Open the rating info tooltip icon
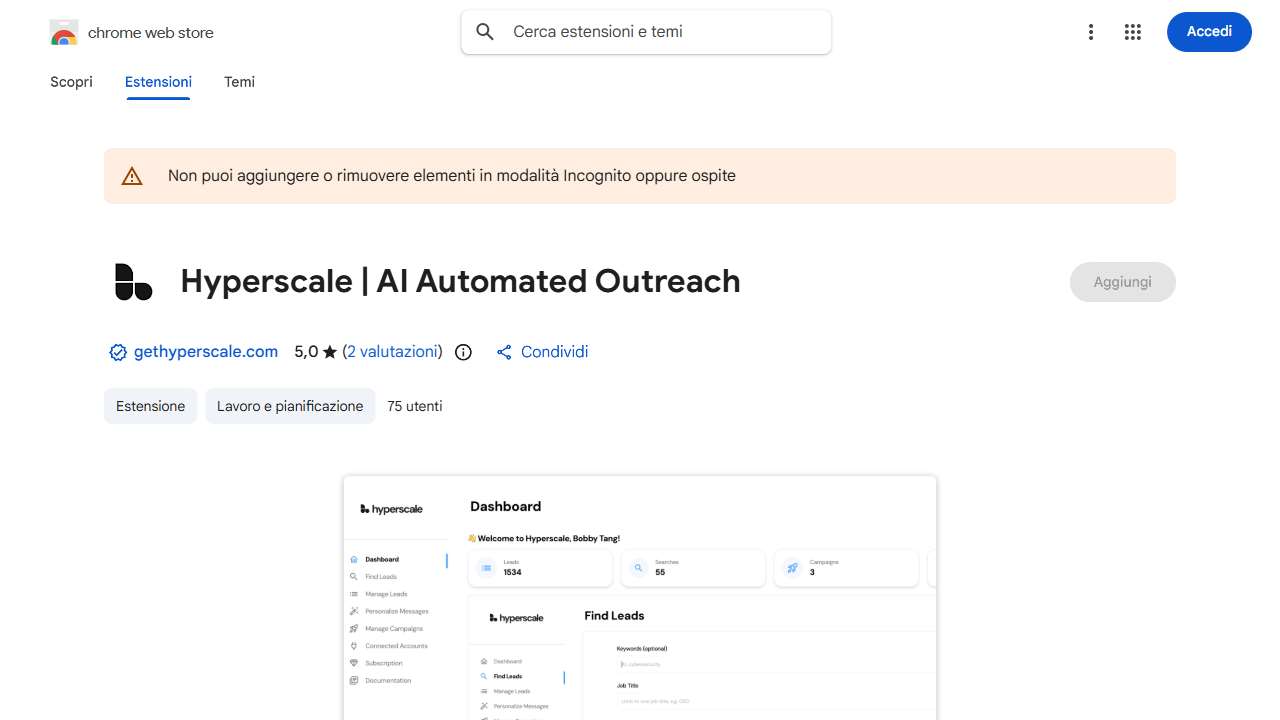The width and height of the screenshot is (1280, 720). point(462,352)
